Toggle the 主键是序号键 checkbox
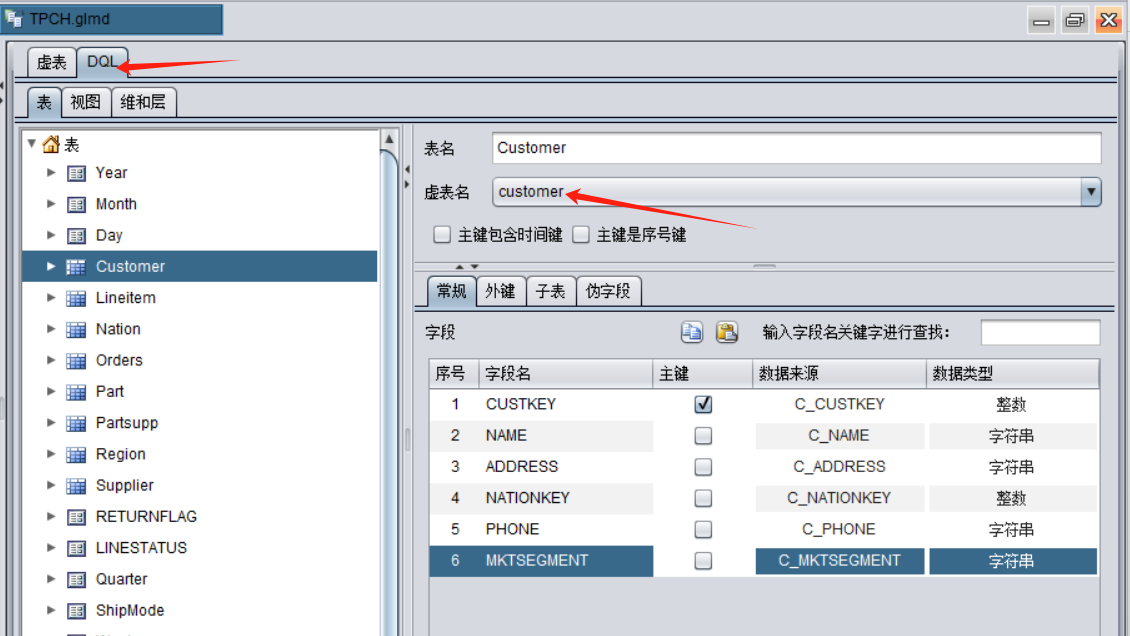The width and height of the screenshot is (1130, 636). click(x=581, y=235)
